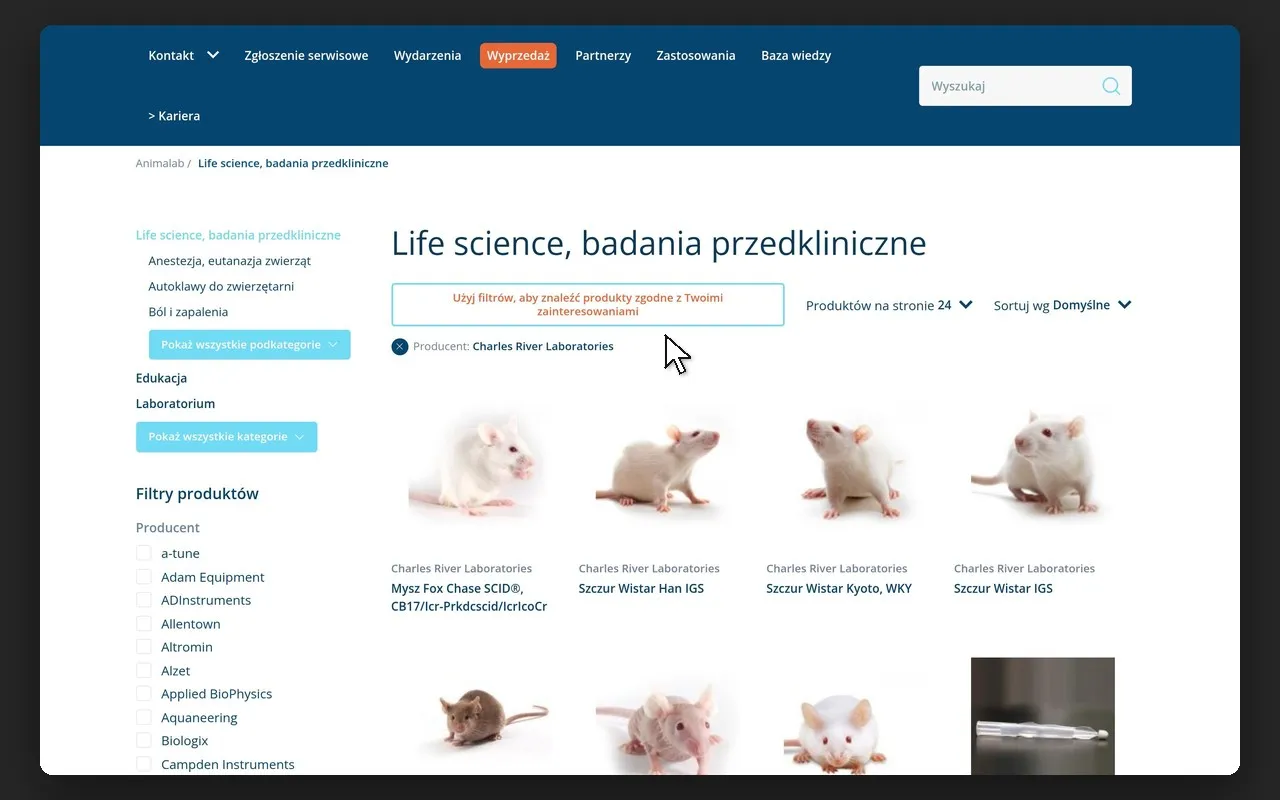The image size is (1280, 800).
Task: Expand Pokaż wszystkie kategorie
Action: coord(226,437)
